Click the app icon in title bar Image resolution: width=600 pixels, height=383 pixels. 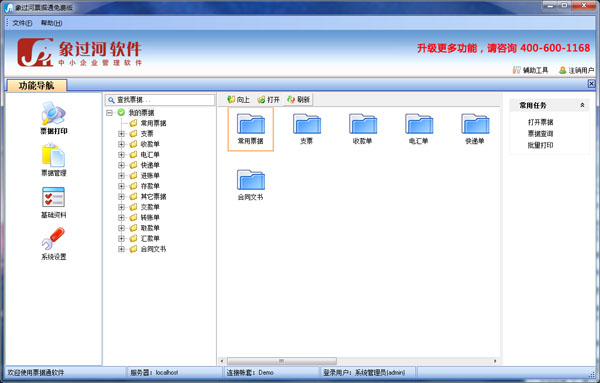point(8,7)
